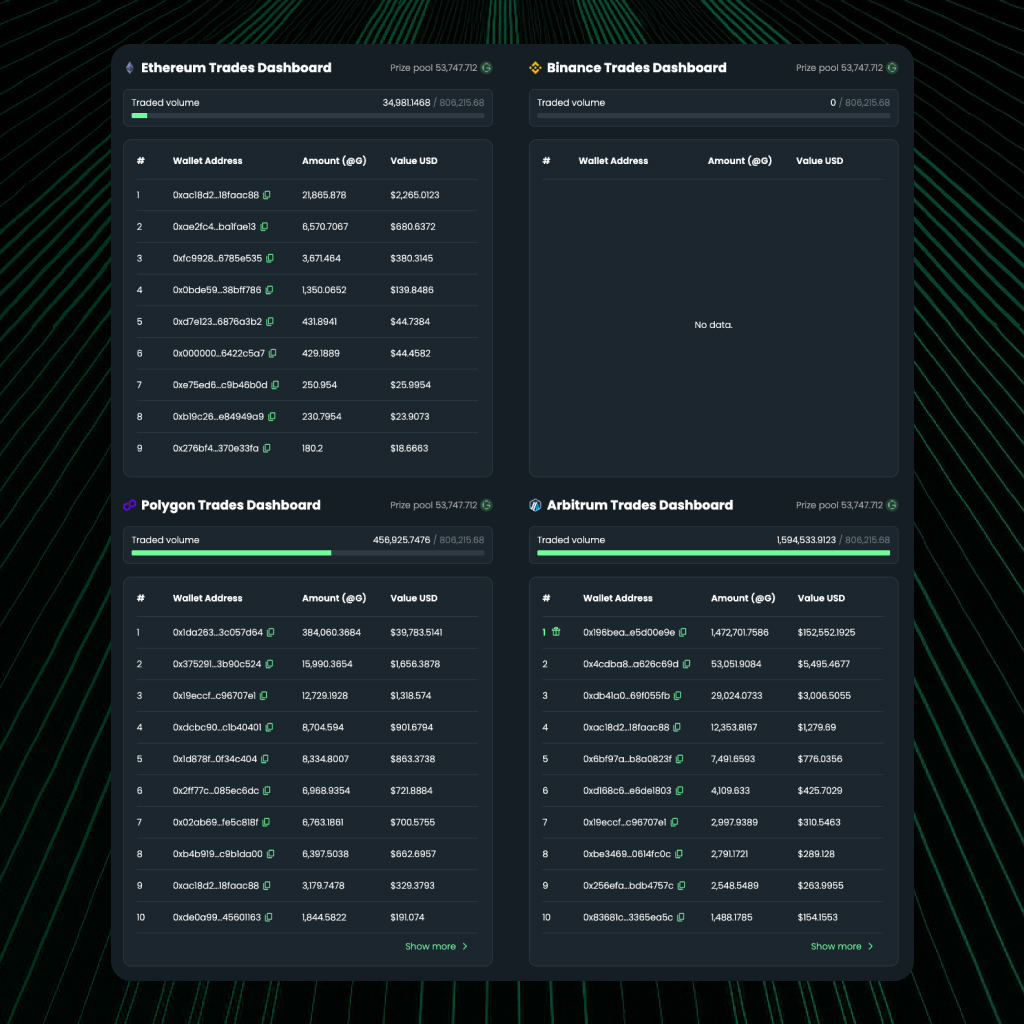Click the prize pool coin icon on Ethereum dashboard
1024x1024 pixels.
pos(486,68)
